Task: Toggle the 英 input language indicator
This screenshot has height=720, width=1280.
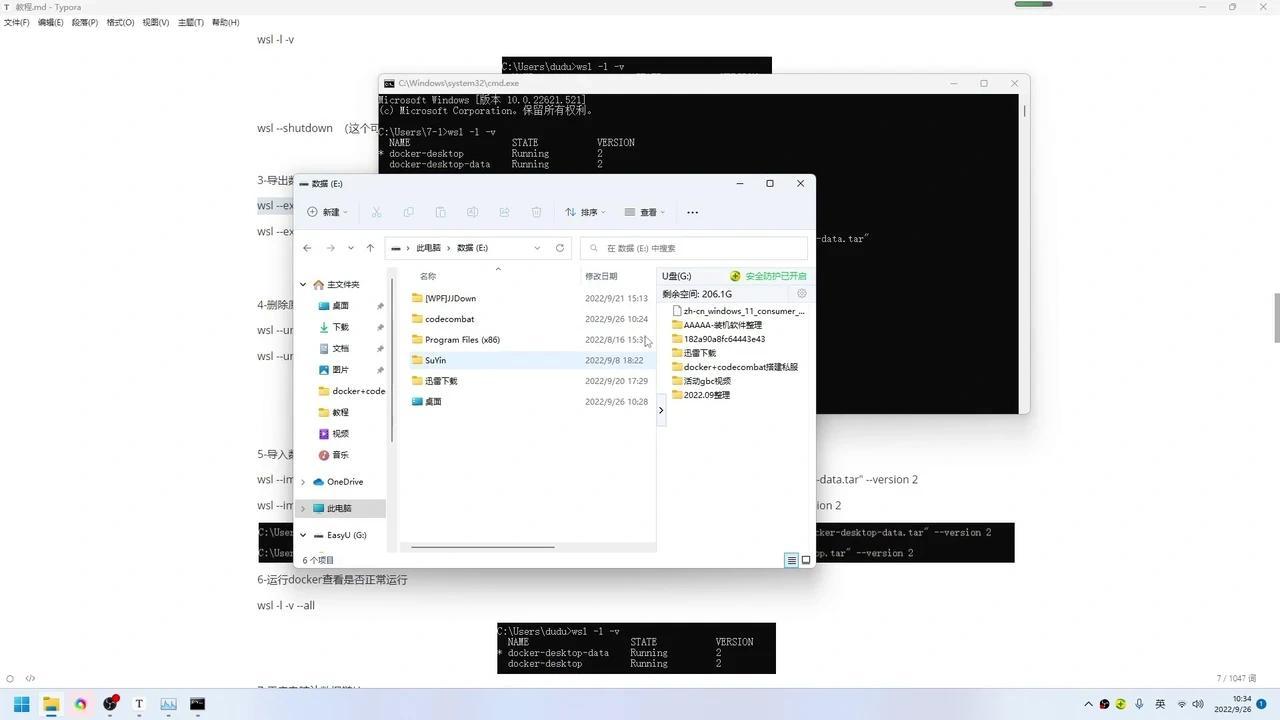Action: [x=1160, y=704]
